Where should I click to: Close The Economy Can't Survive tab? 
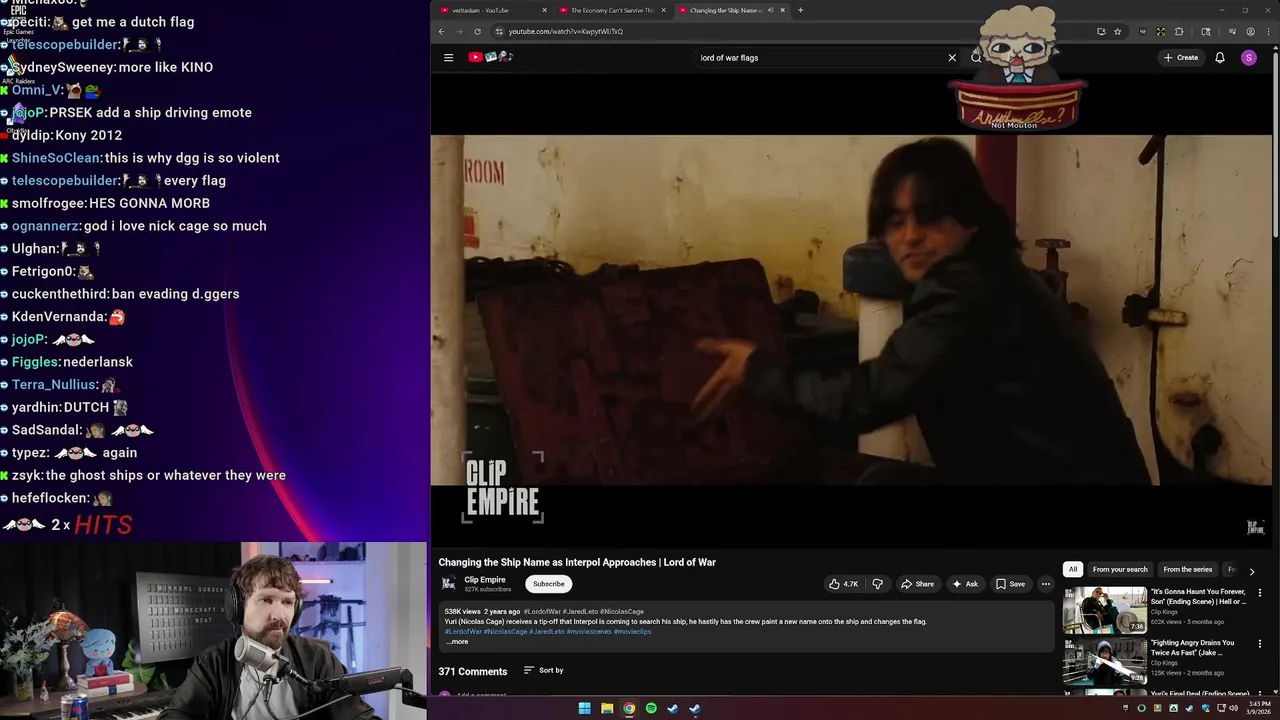[664, 10]
